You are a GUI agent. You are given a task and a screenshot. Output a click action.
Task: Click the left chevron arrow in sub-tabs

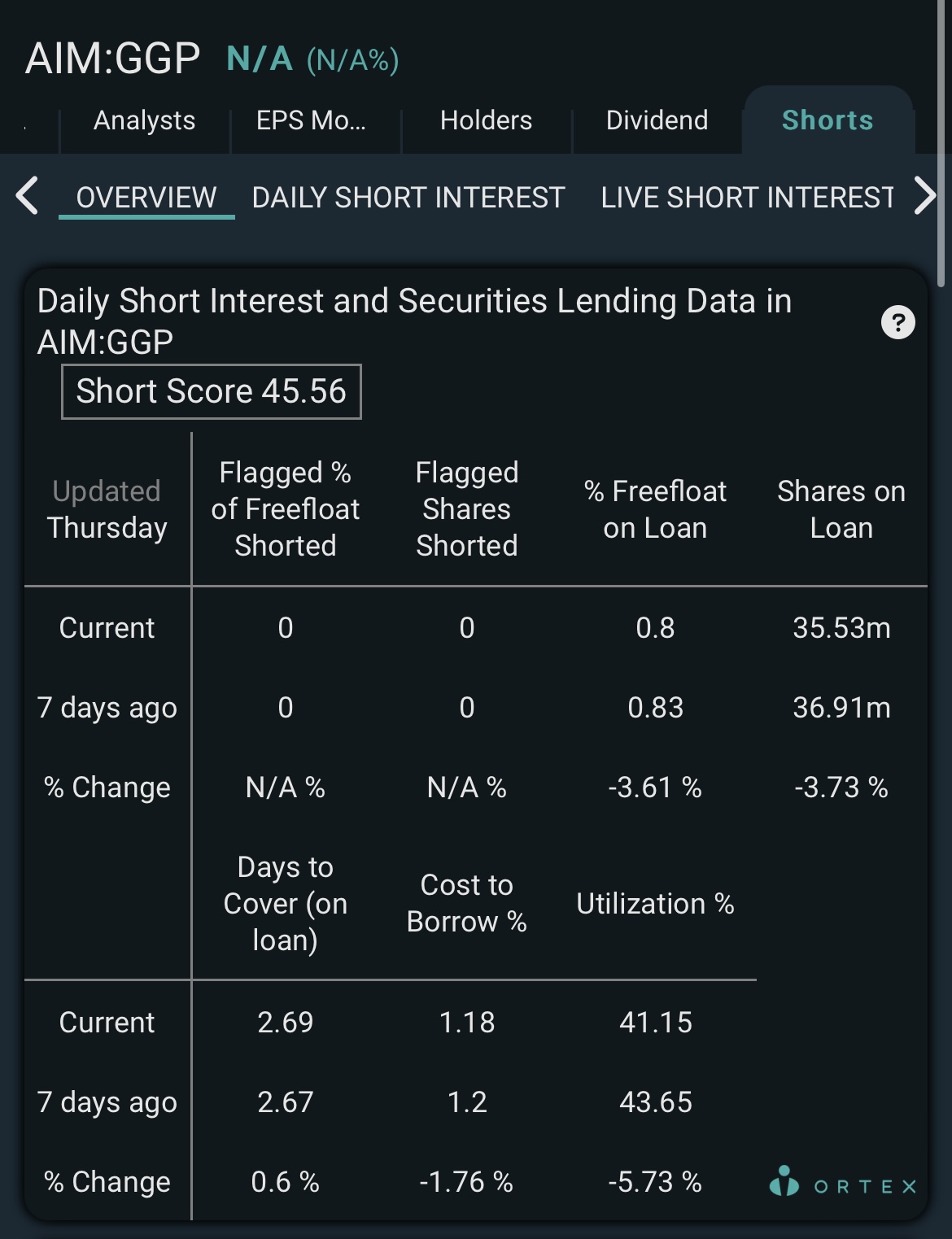click(x=28, y=196)
